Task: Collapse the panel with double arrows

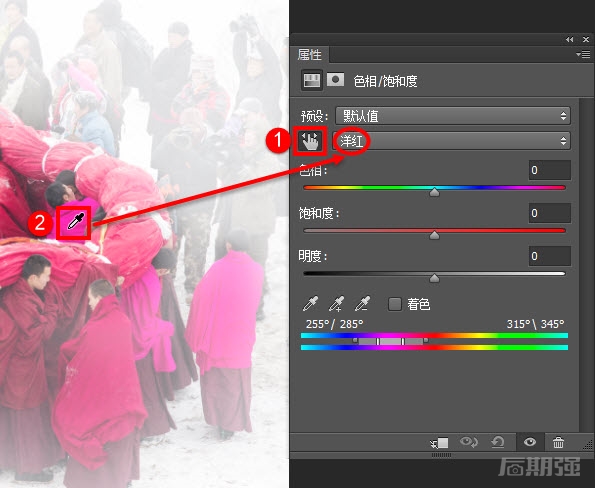Action: tap(570, 39)
